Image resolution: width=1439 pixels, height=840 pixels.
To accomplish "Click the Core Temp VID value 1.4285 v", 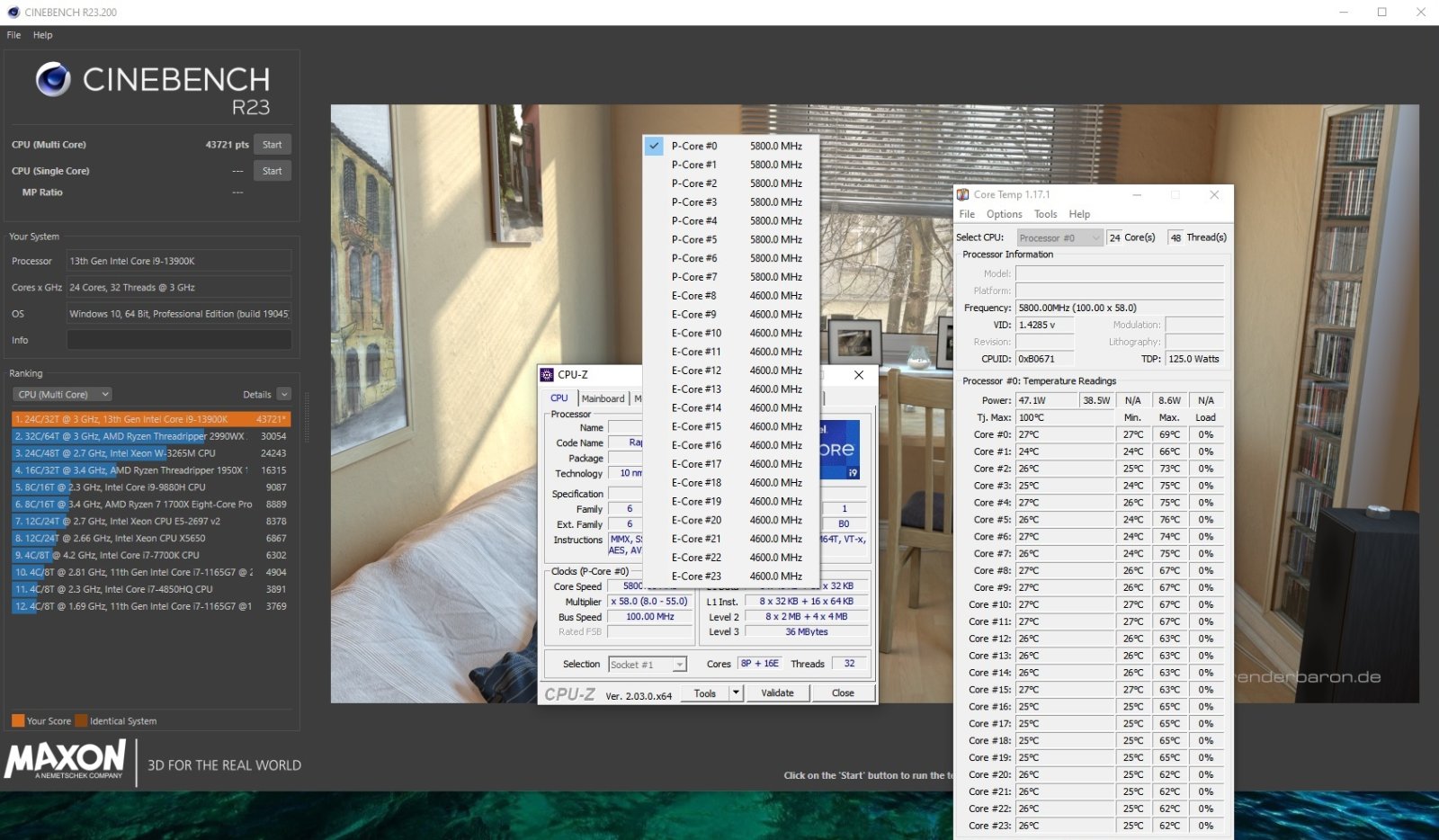I will [x=1045, y=325].
